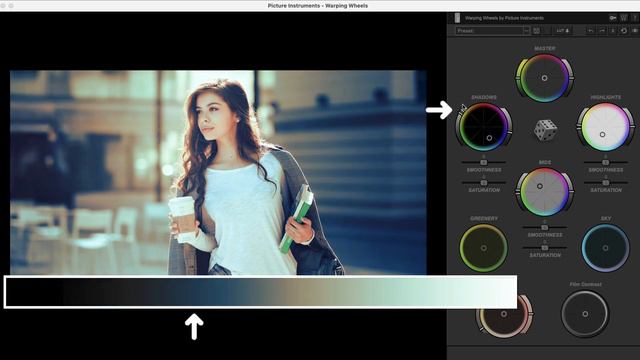This screenshot has width=640, height=360.
Task: Toggle the eye preview icon in toolbar
Action: point(635,31)
